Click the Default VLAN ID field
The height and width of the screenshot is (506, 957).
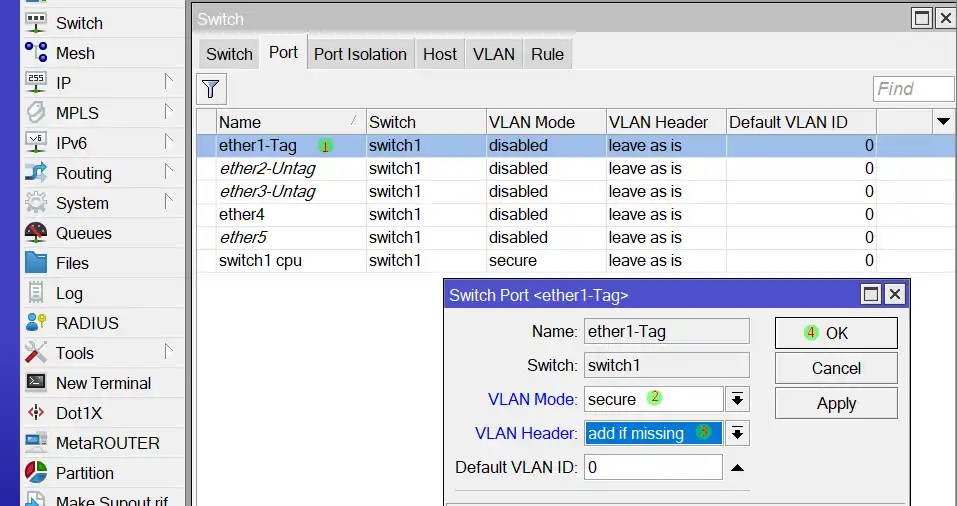coord(653,467)
